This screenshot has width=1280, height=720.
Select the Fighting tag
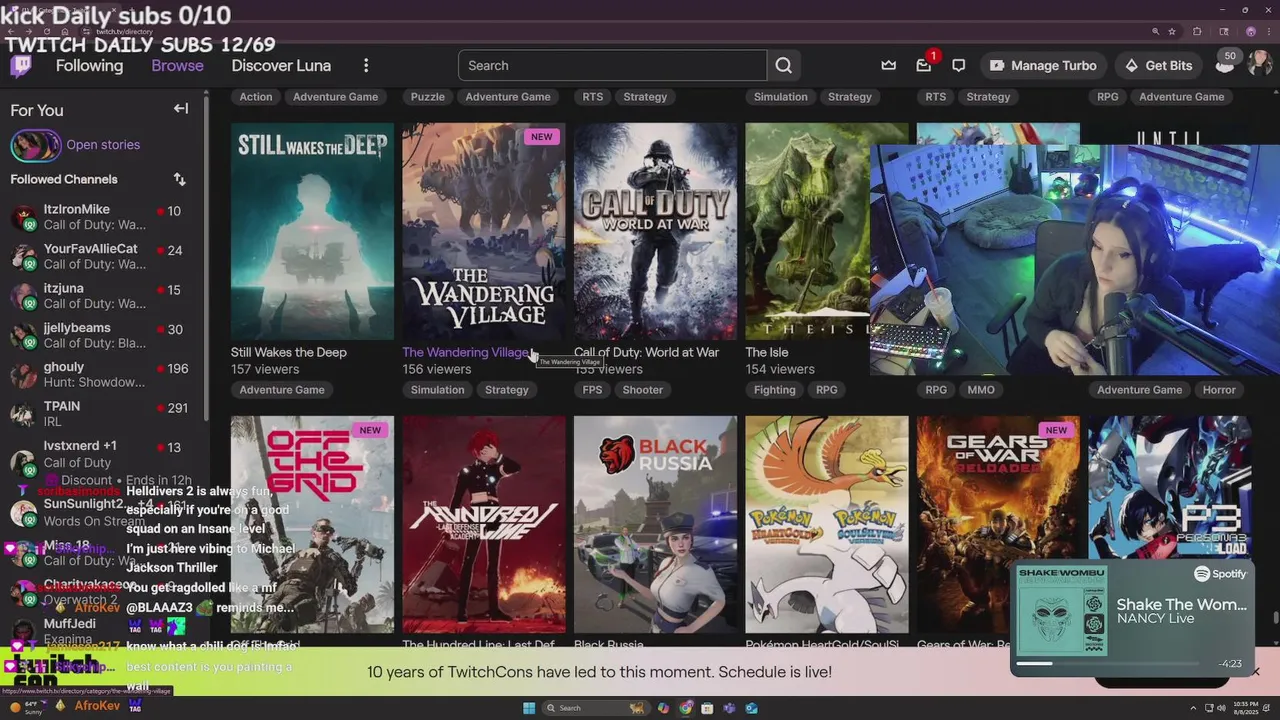coord(775,390)
